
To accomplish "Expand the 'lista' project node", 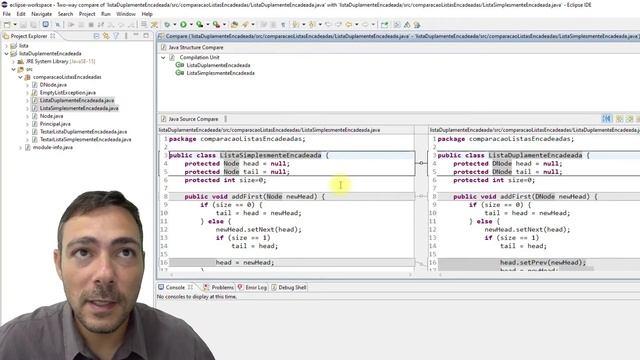I will (7, 46).
